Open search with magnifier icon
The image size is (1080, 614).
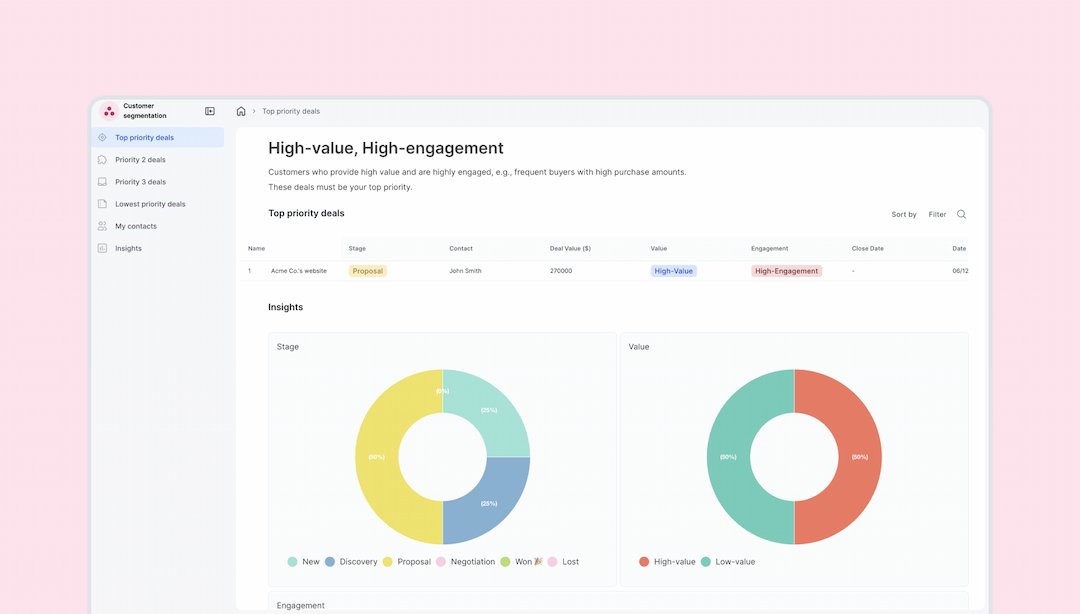point(961,214)
